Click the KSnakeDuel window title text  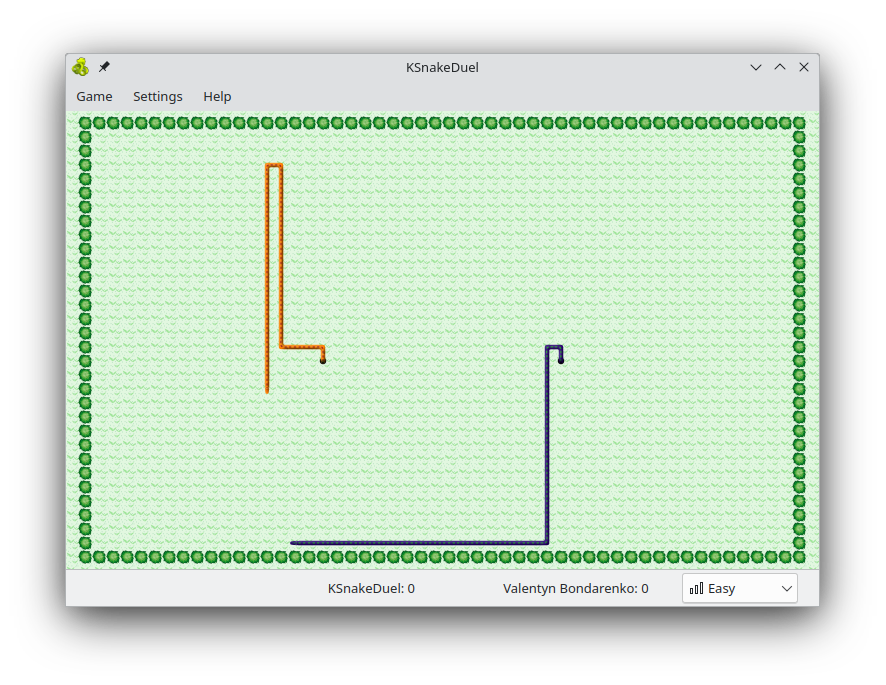click(442, 67)
